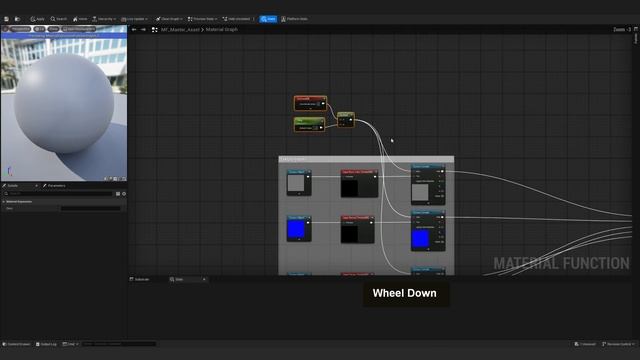640x360 pixels.
Task: Focus the console command input field
Action: tap(119, 344)
